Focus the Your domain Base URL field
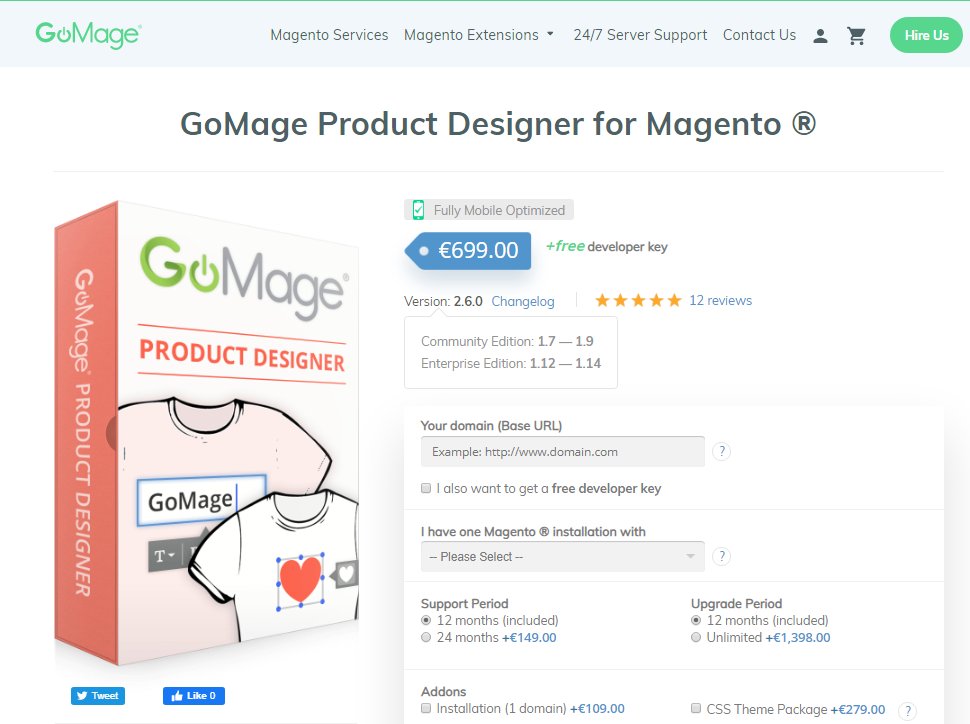The width and height of the screenshot is (970, 724). click(562, 452)
